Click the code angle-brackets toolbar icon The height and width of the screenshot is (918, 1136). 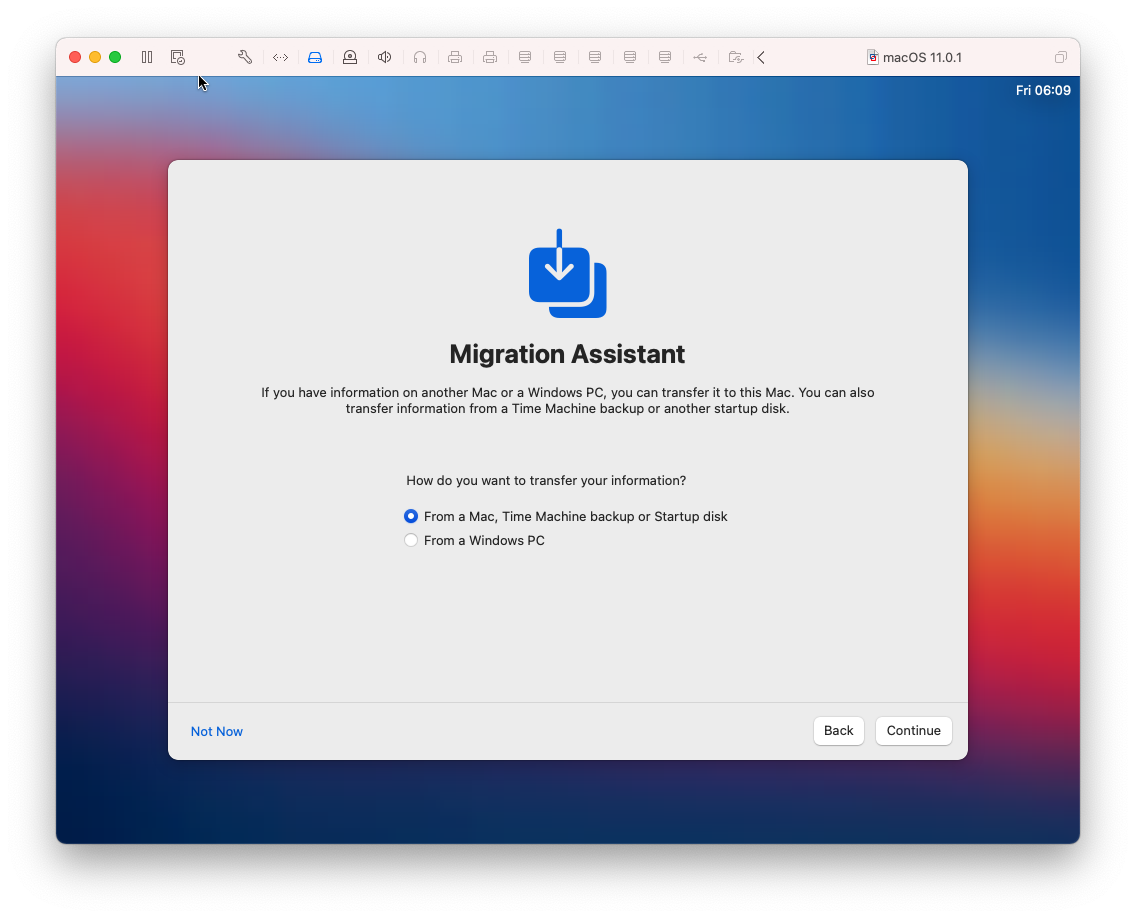point(280,57)
